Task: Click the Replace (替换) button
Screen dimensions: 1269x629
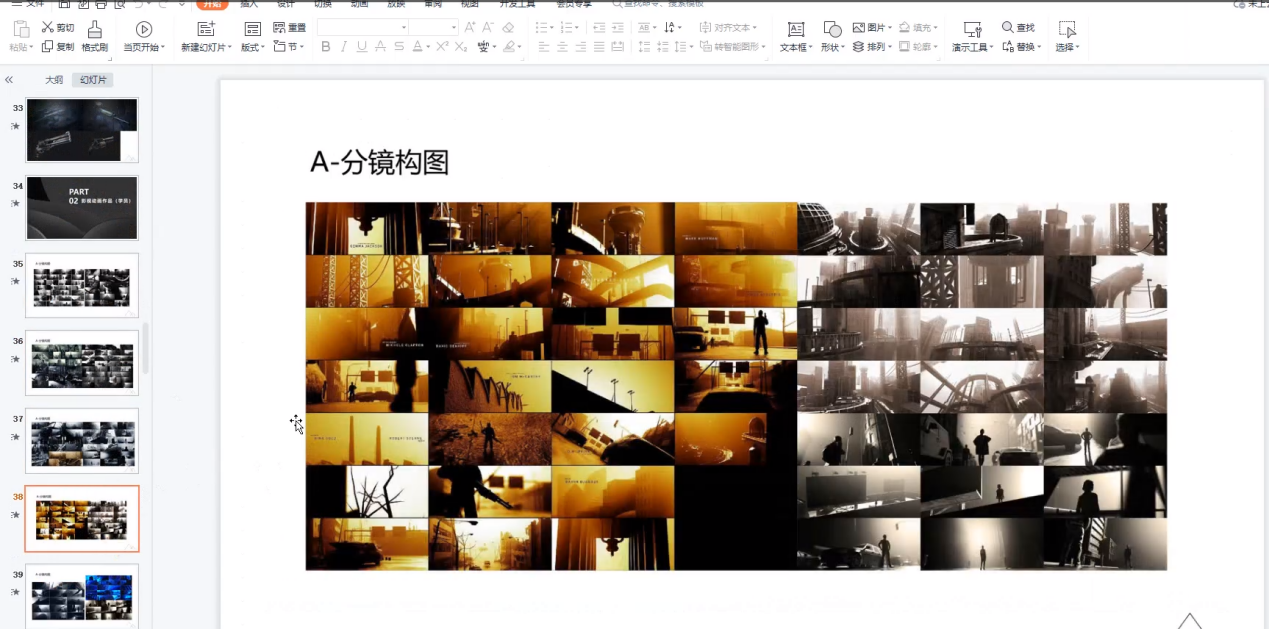Action: pos(1021,47)
